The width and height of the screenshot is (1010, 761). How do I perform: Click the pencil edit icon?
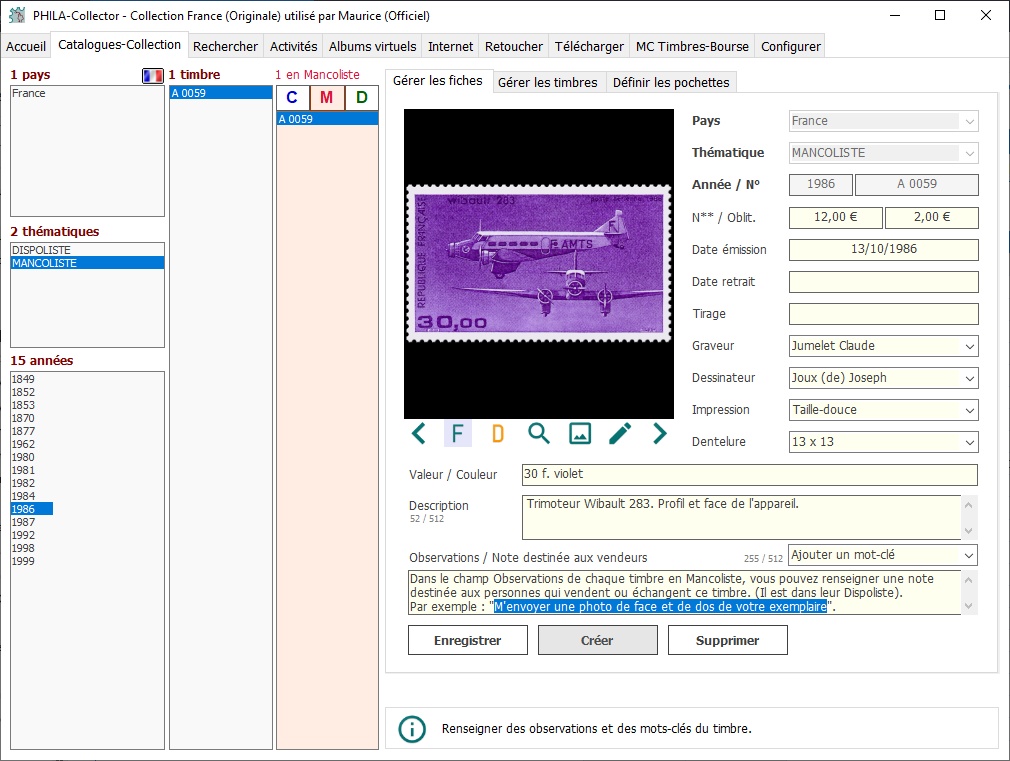(x=620, y=434)
